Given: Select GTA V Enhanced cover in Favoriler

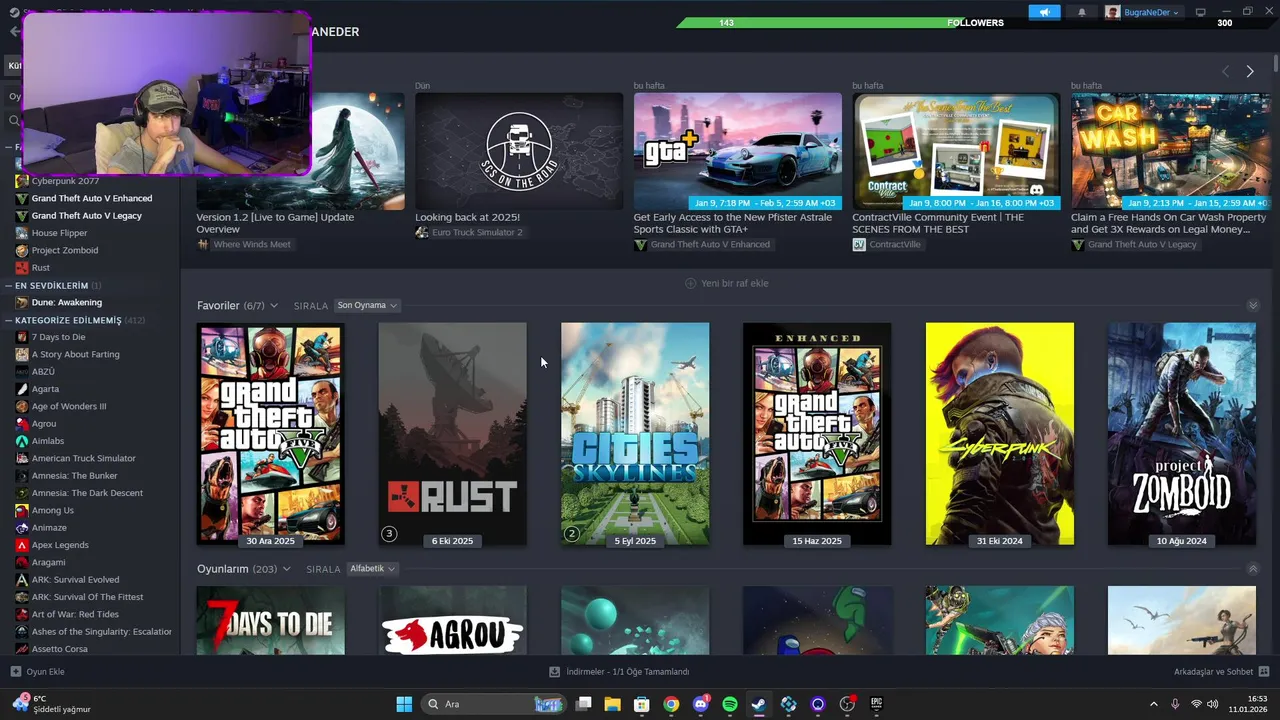Looking at the screenshot, I should (x=817, y=434).
